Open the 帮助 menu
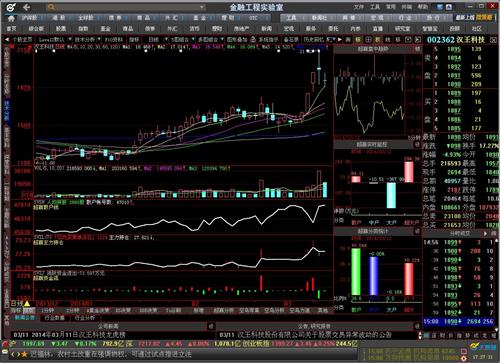Image resolution: width=500 pixels, height=363 pixels. coord(423,7)
